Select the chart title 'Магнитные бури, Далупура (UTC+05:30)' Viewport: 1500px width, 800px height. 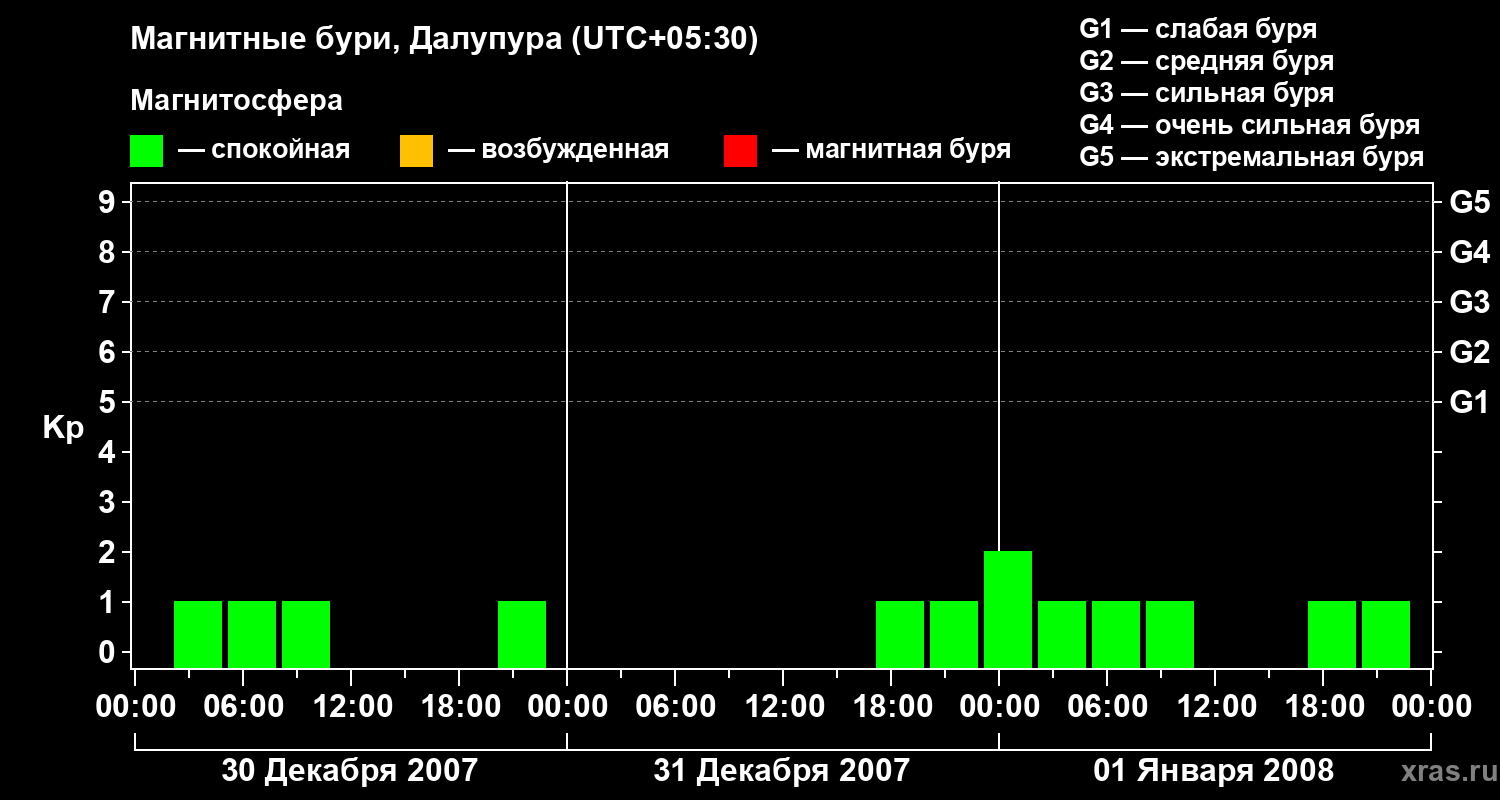tap(444, 40)
